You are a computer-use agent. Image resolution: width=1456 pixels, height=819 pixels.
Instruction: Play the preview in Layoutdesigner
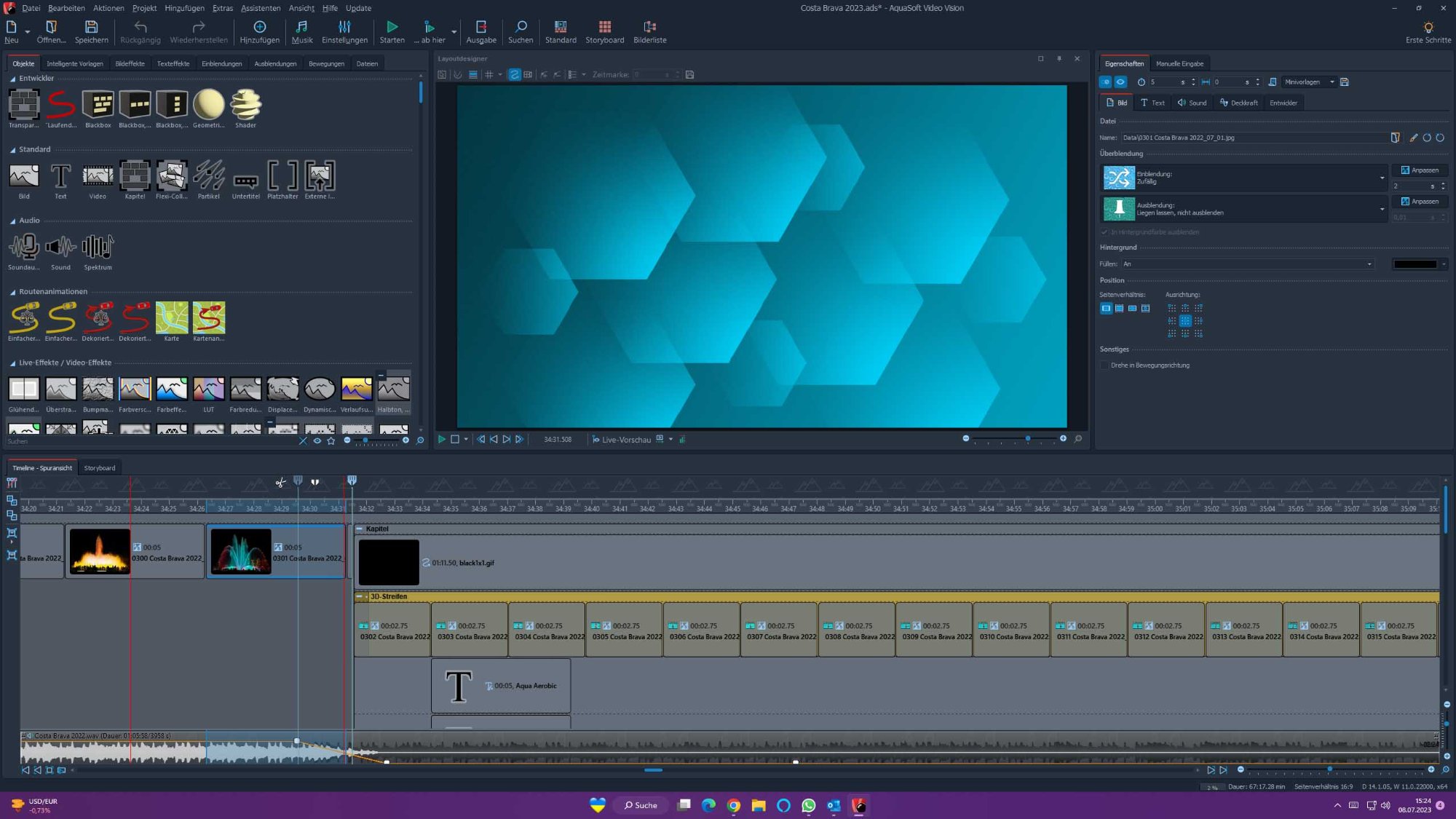pos(441,439)
